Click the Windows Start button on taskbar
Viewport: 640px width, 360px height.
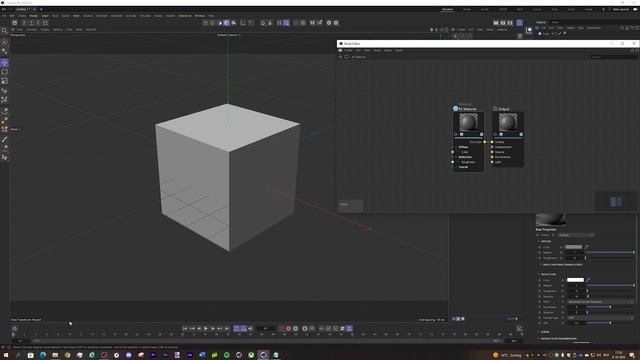[6, 355]
